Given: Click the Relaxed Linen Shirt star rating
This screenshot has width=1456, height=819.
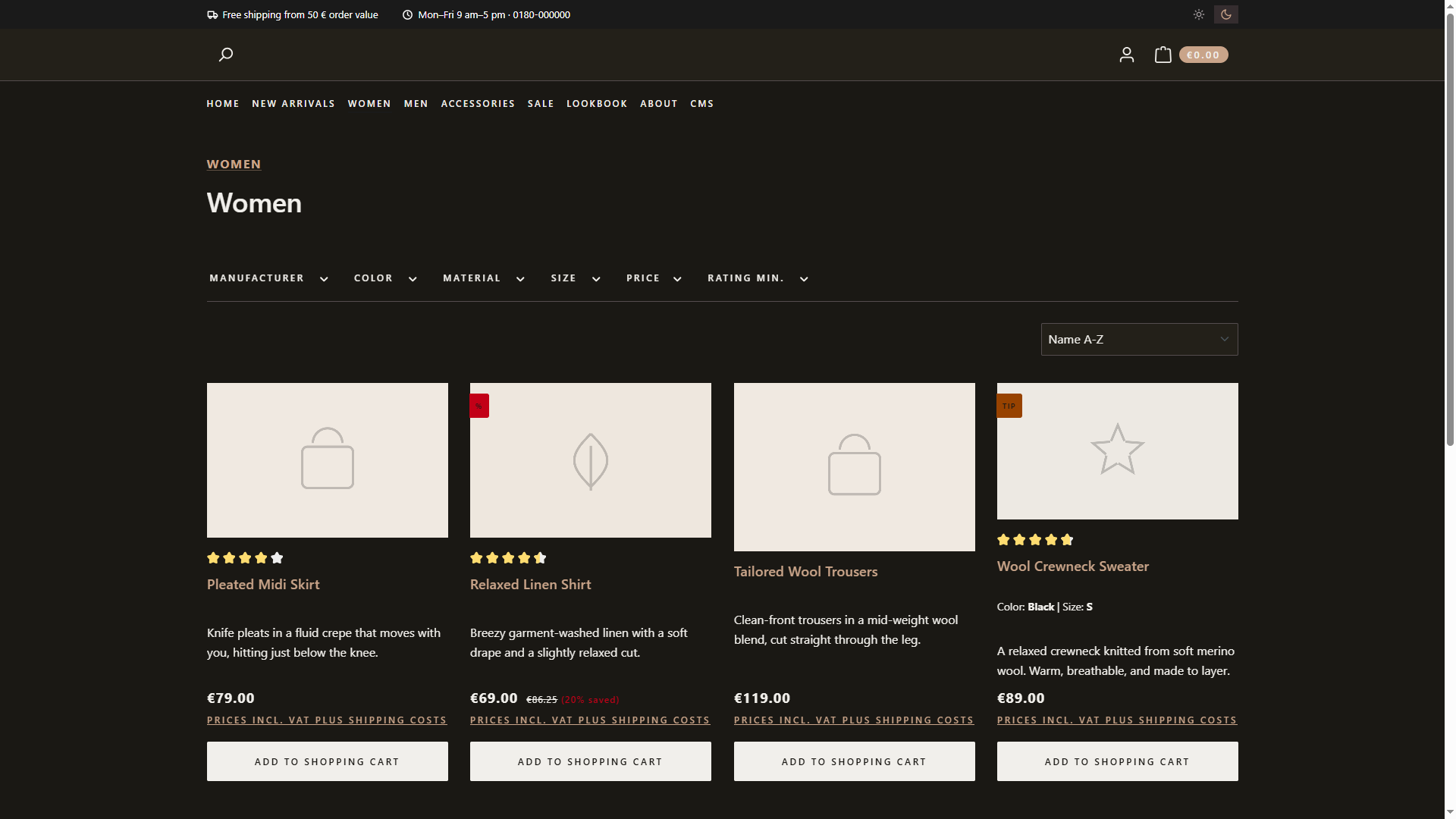Looking at the screenshot, I should coord(508,558).
